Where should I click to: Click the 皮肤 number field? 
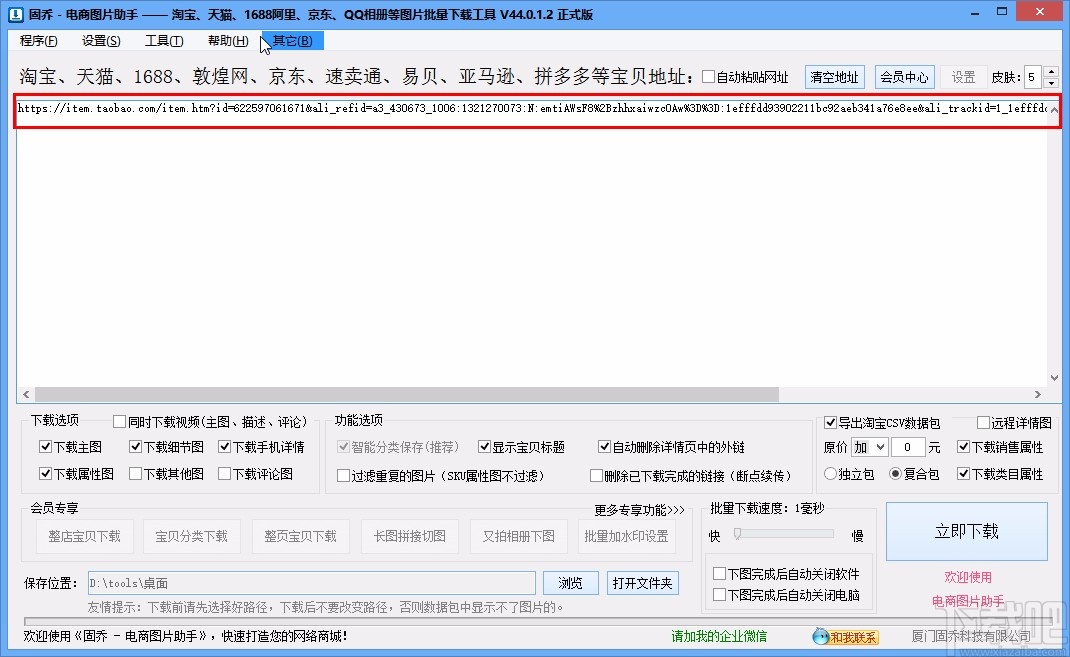pos(1034,77)
